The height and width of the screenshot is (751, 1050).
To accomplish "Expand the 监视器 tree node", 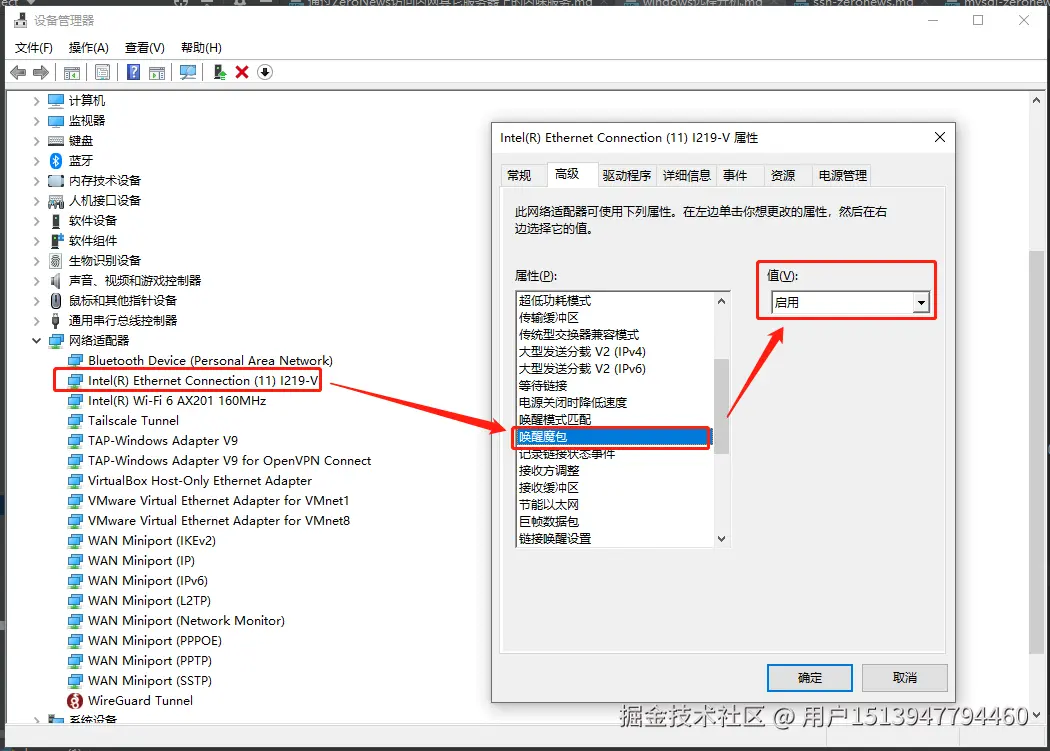I will tap(37, 121).
